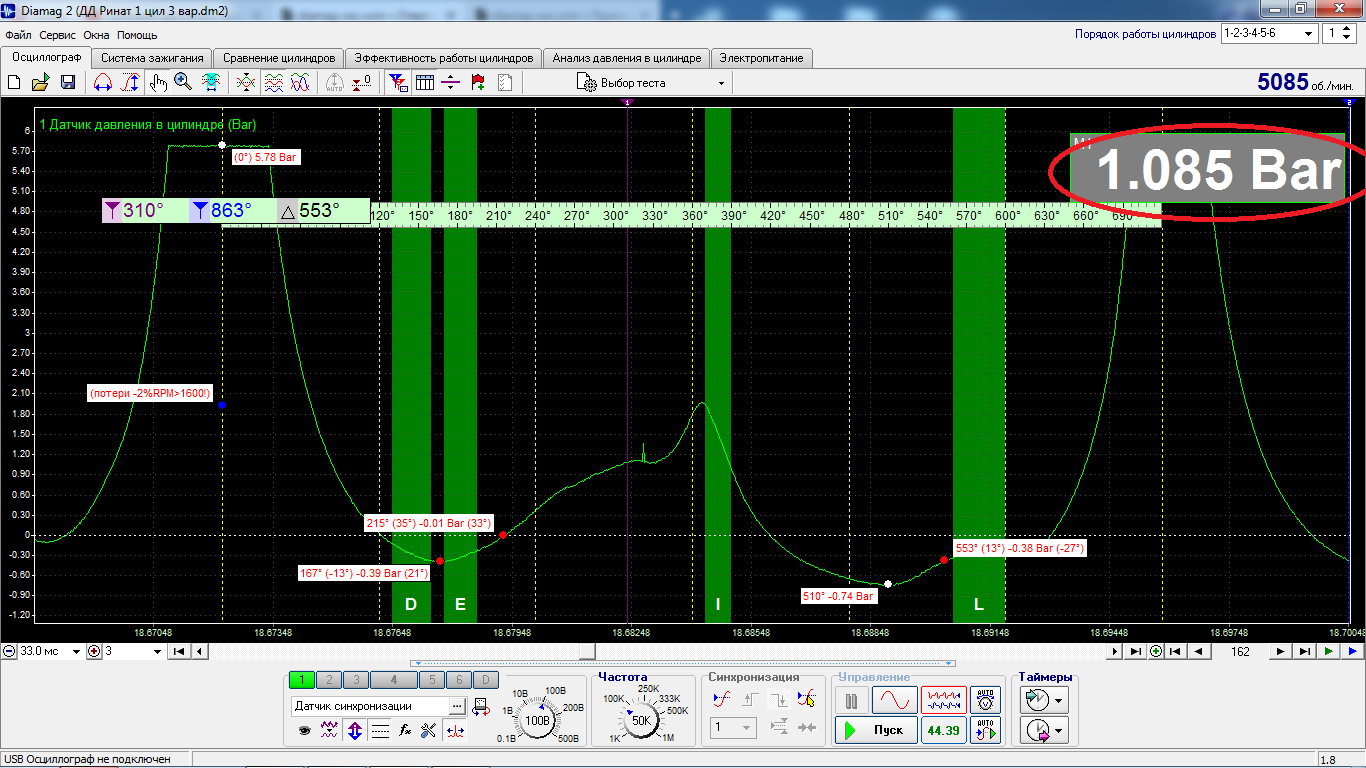Switch to the 'Система зажигания' tab
Screen dimensions: 1366x768
153,58
